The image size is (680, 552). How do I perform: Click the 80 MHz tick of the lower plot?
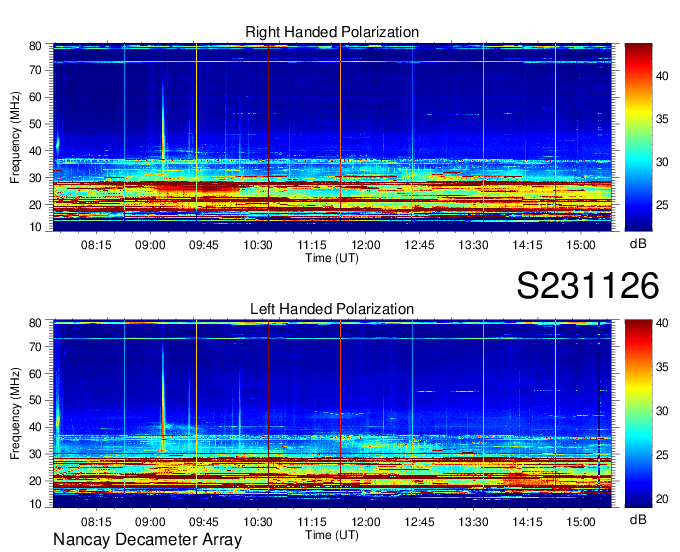coord(35,323)
